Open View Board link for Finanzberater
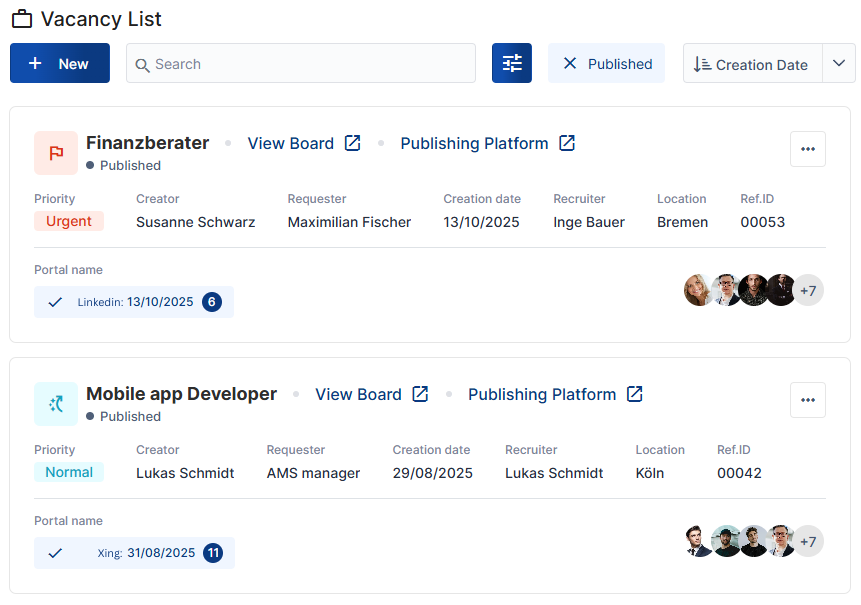Screen dimensions: 861x605 point(290,143)
